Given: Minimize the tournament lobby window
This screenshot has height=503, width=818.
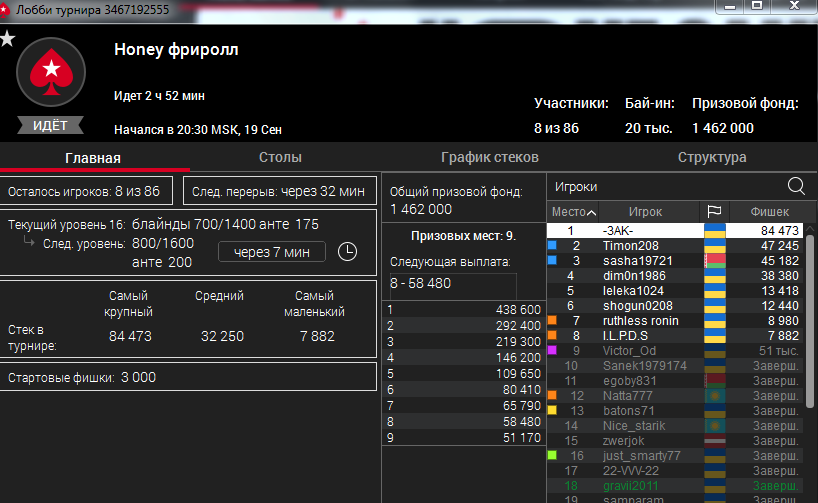Looking at the screenshot, I should coord(730,7).
